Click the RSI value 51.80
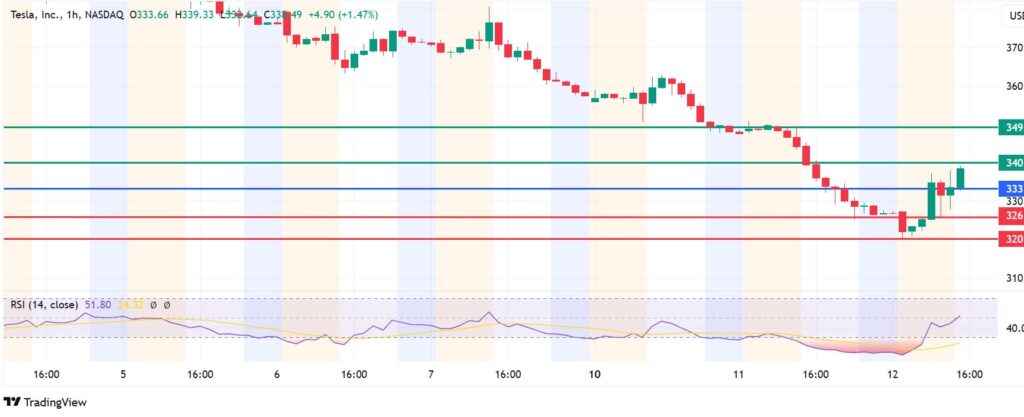Viewport: 1024px width, 417px height. tap(98, 305)
